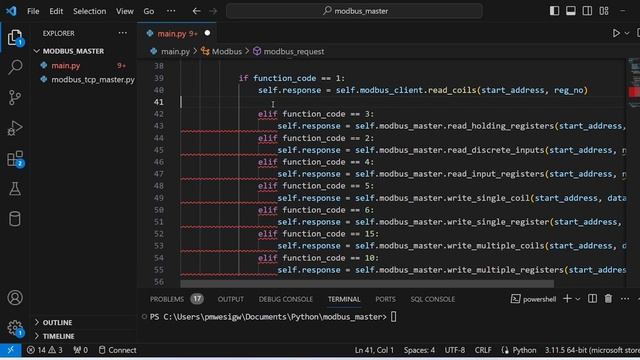Open the Testing flask icon
The image size is (640, 360).
coord(15,189)
